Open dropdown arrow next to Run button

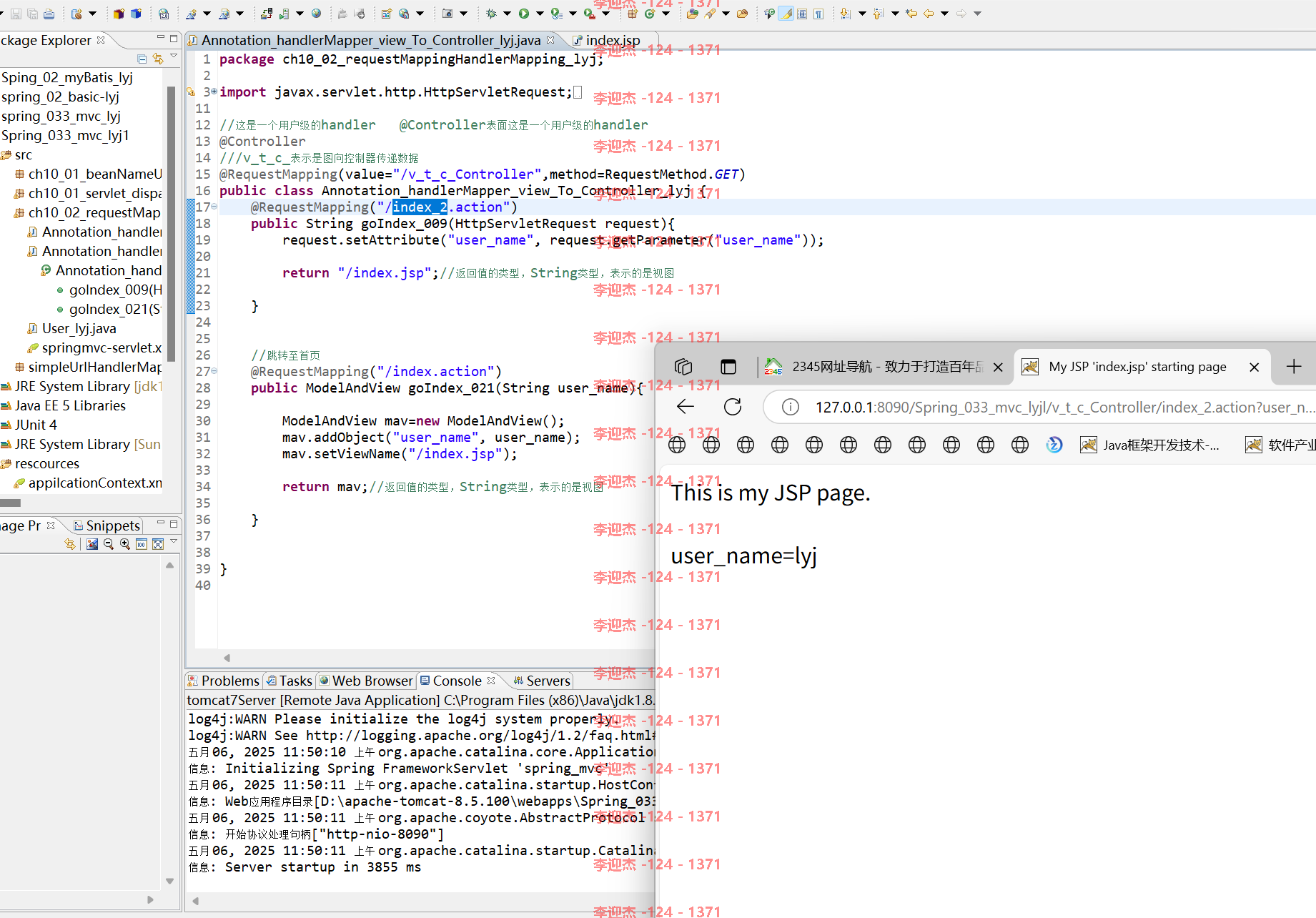tap(540, 14)
